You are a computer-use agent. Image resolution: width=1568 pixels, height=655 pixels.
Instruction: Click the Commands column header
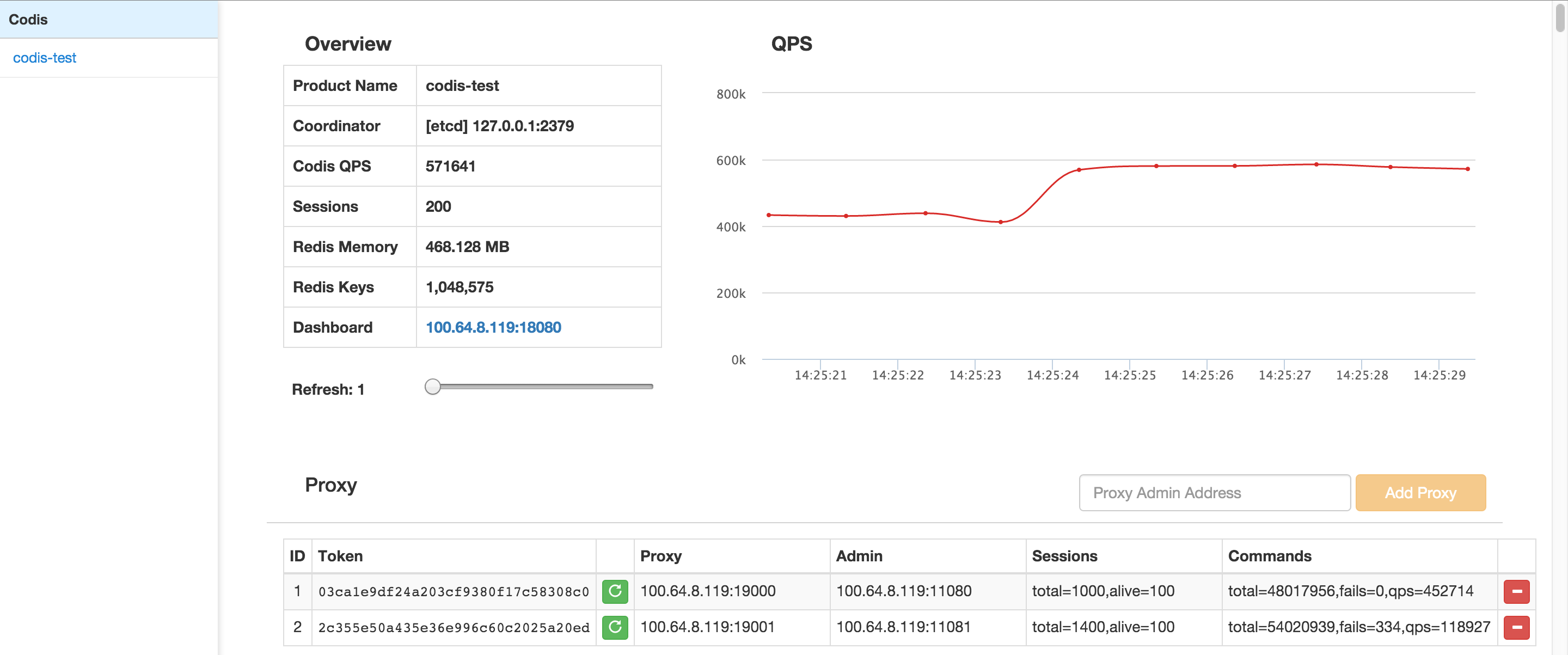pos(1269,556)
